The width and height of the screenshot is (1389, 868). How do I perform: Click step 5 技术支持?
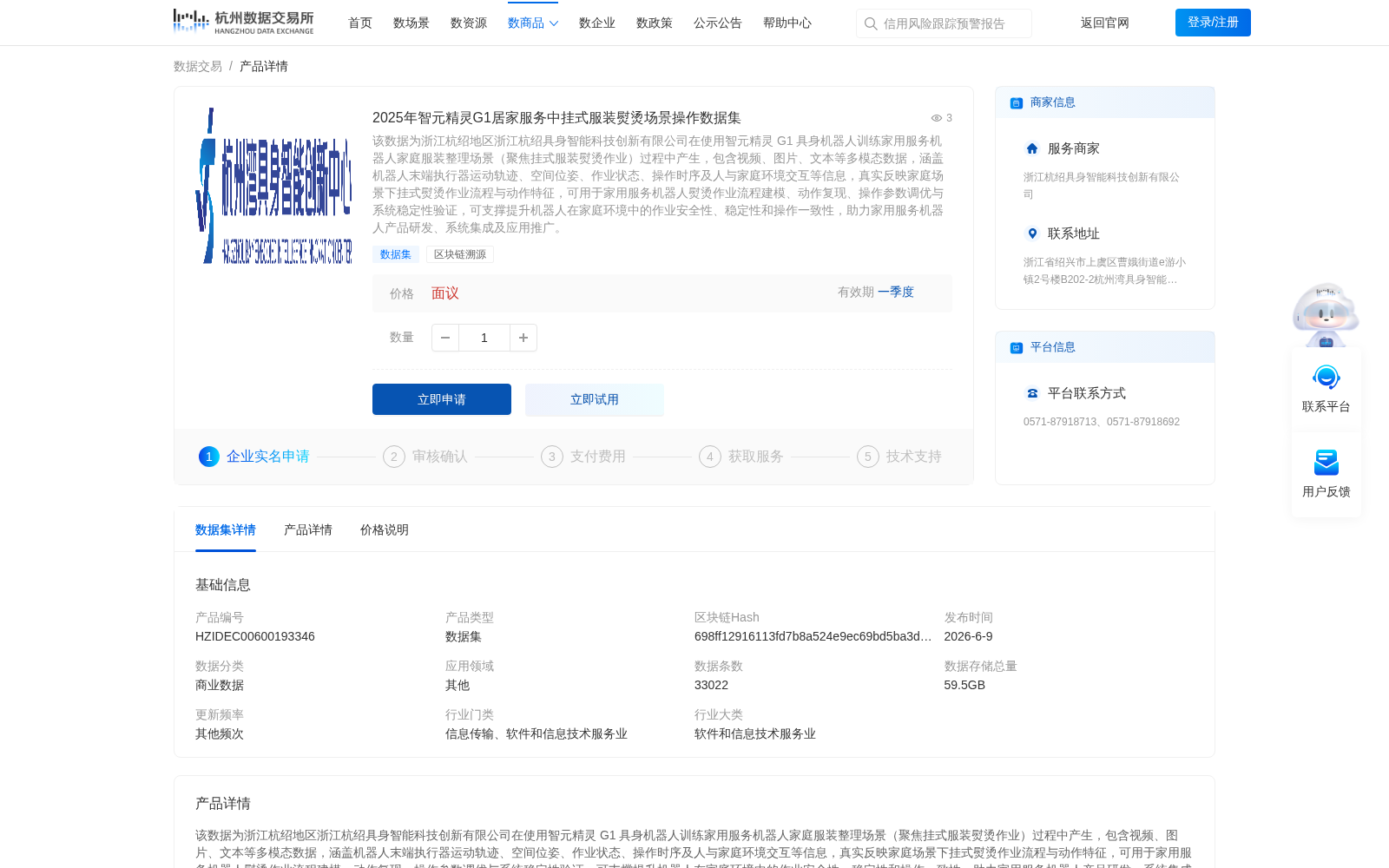(899, 457)
